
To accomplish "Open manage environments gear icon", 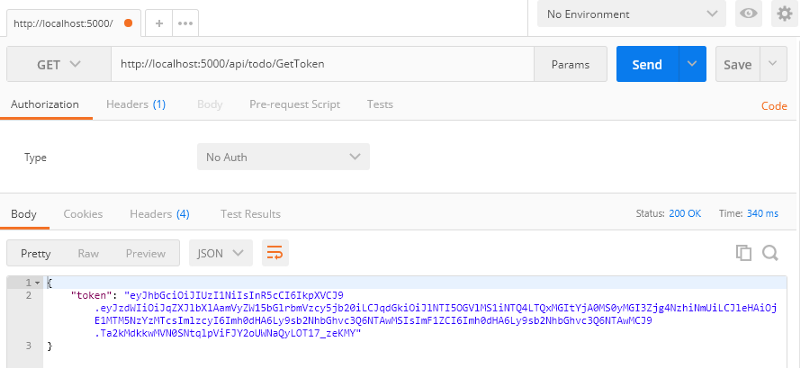I will click(x=784, y=14).
